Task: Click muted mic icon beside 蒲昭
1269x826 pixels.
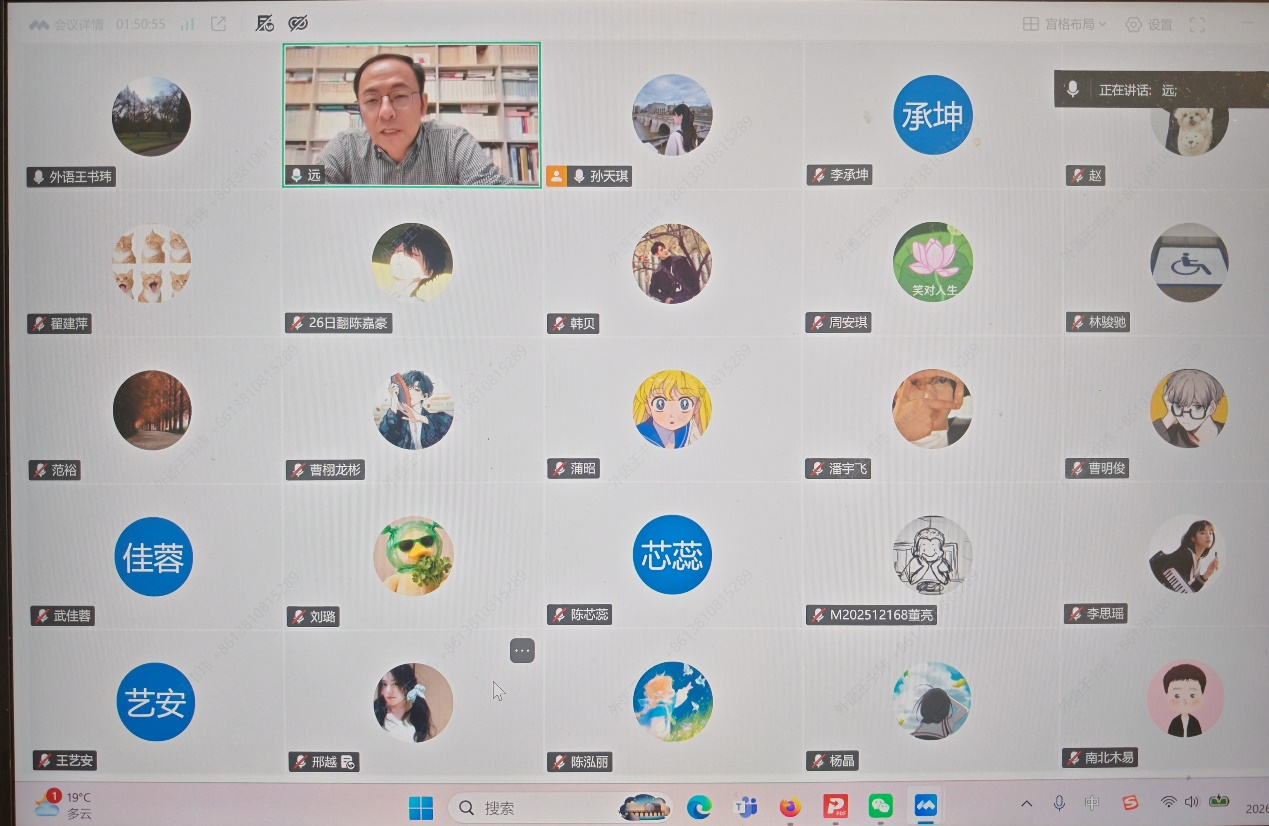Action: tap(559, 468)
